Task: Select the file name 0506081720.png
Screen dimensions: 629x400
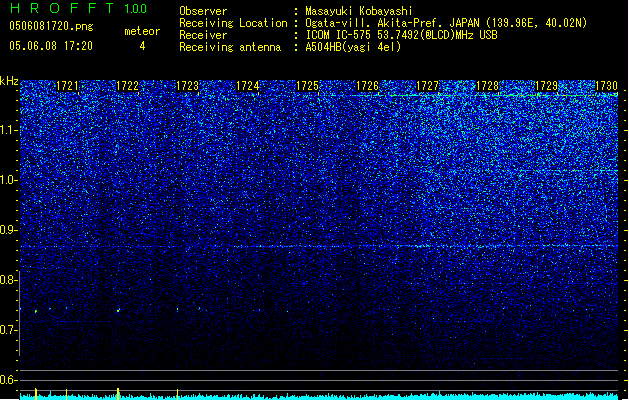Action: pyautogui.click(x=51, y=26)
